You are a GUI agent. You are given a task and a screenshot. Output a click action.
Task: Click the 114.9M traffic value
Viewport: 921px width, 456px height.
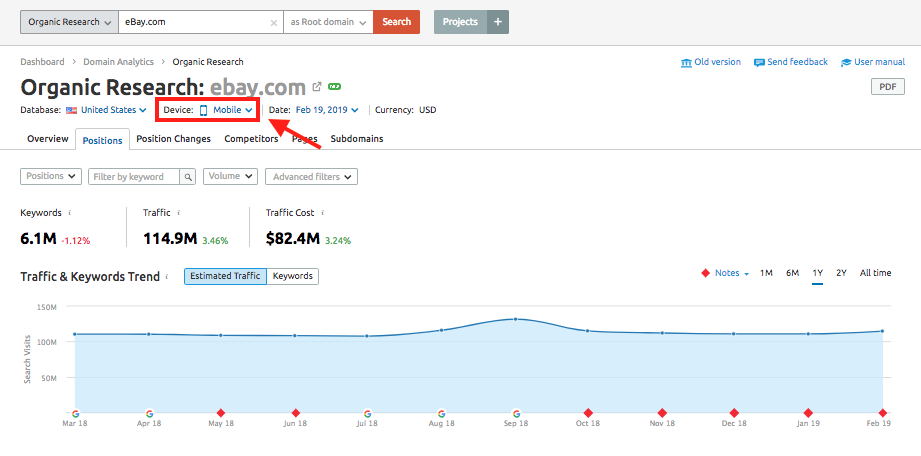point(170,239)
